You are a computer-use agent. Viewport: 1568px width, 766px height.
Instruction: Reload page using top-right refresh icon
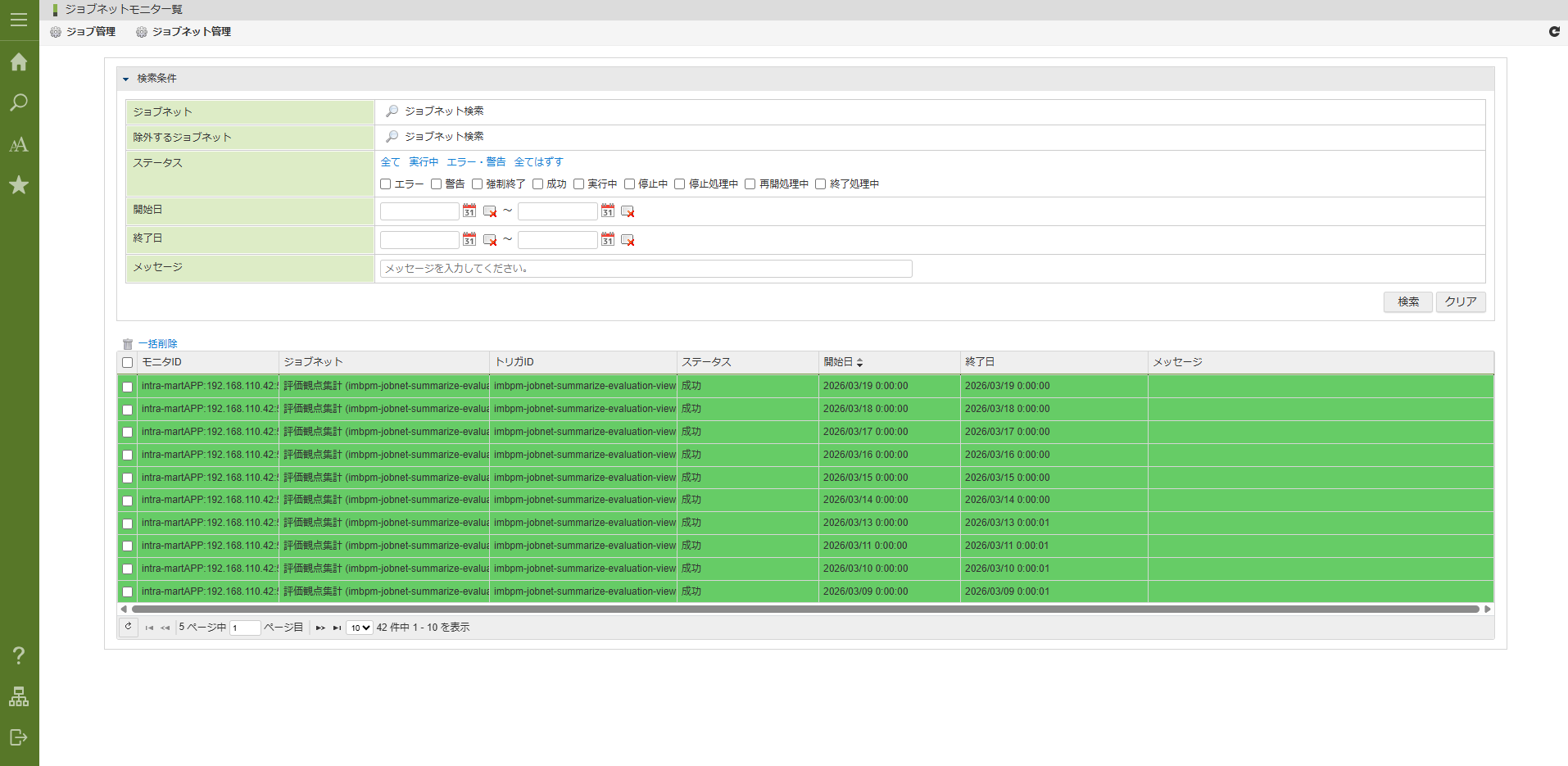coord(1554,32)
